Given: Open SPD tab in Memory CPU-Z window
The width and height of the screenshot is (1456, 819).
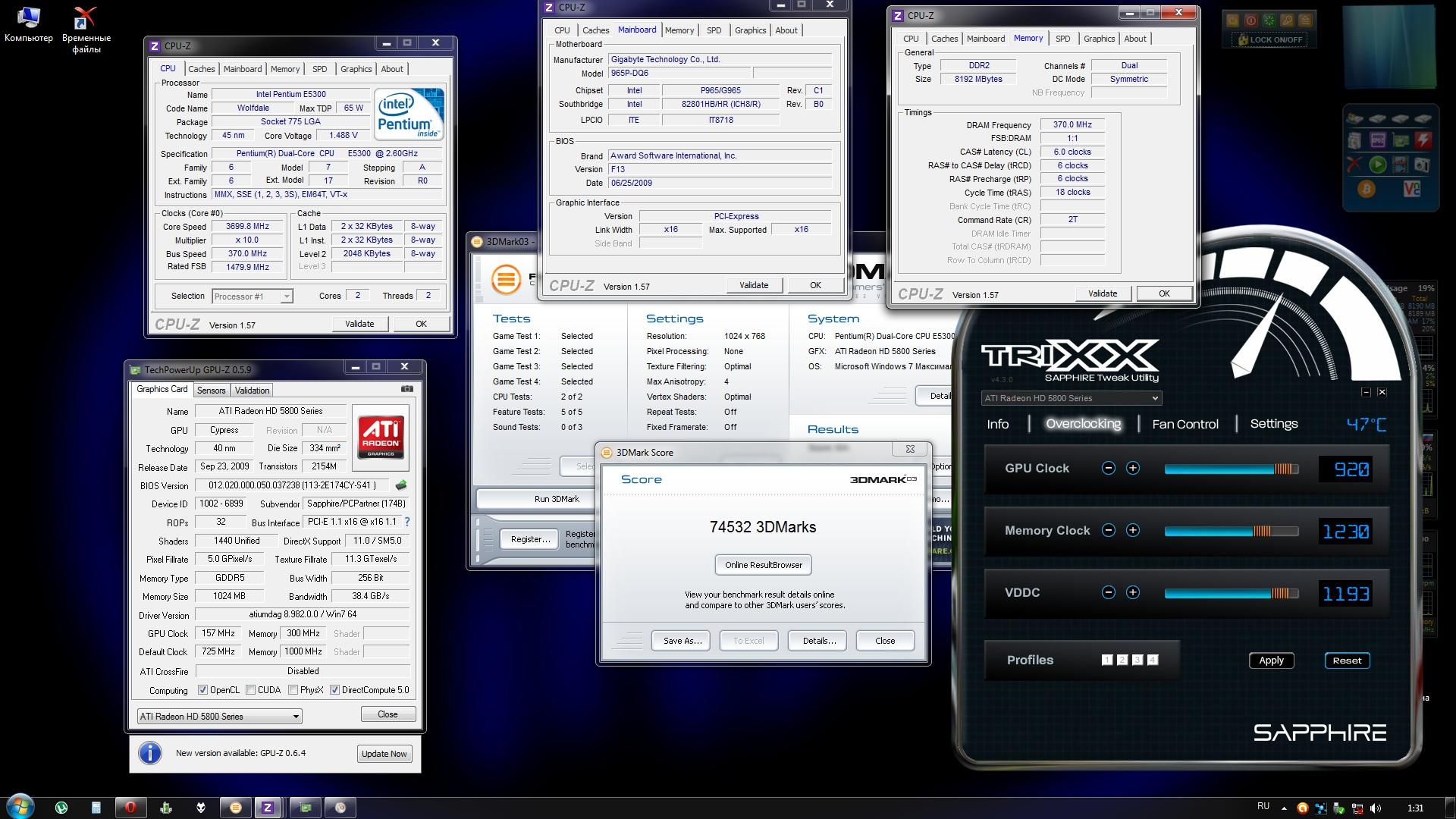Looking at the screenshot, I should [1062, 39].
